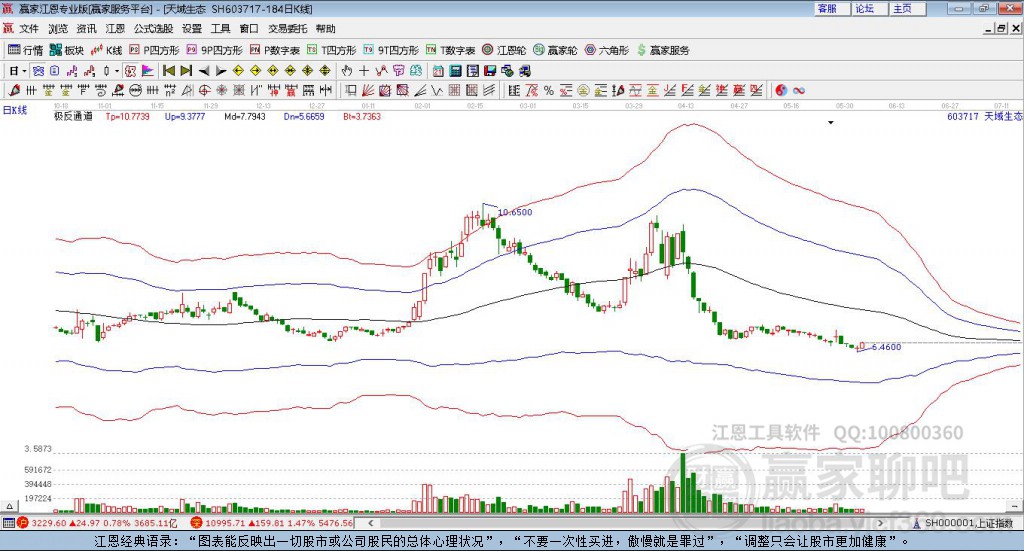Switch to the K线 candlestick chart
Image resolution: width=1024 pixels, height=551 pixels.
(106, 50)
